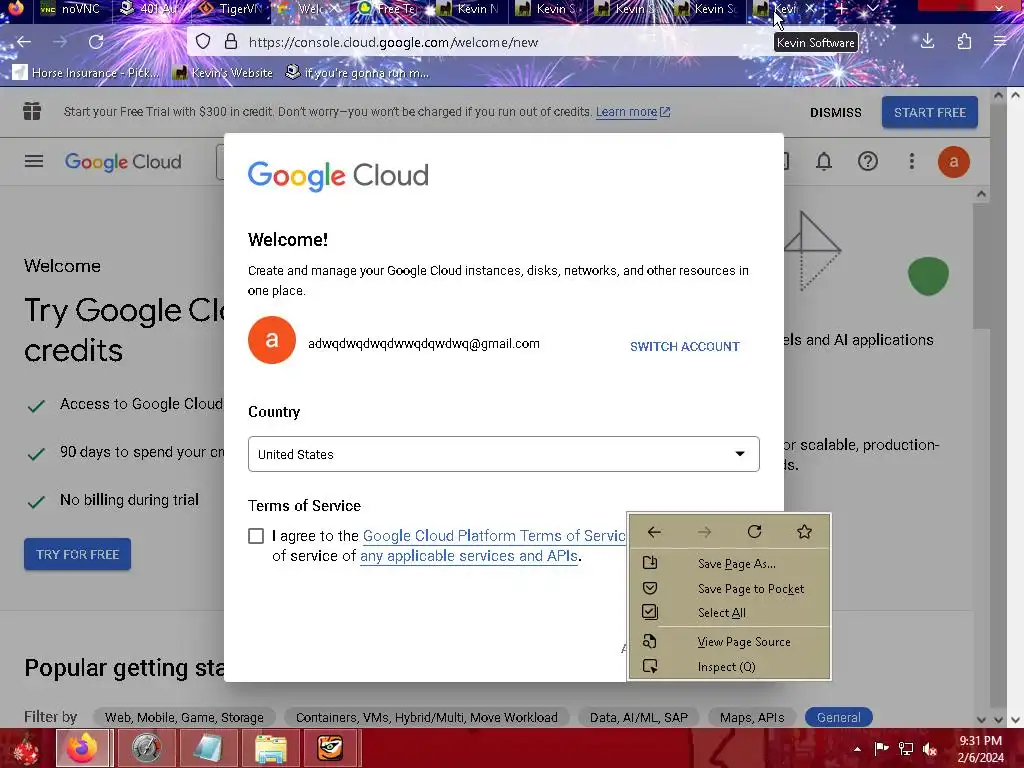Open Google Cloud Platform Terms of Service link
This screenshot has width=1024, height=768.
click(x=494, y=536)
